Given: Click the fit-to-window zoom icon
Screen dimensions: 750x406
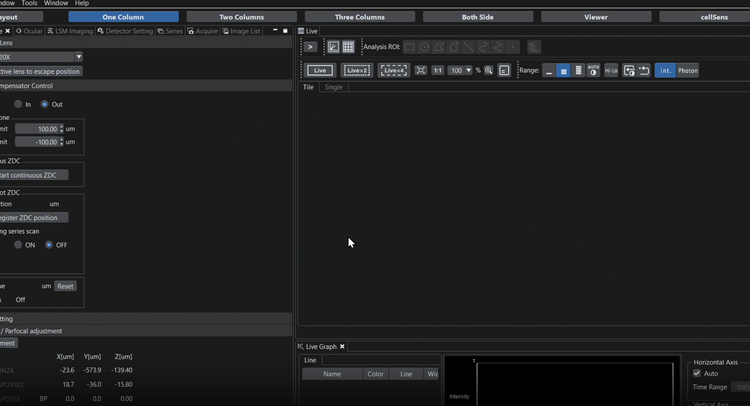Looking at the screenshot, I should [421, 71].
